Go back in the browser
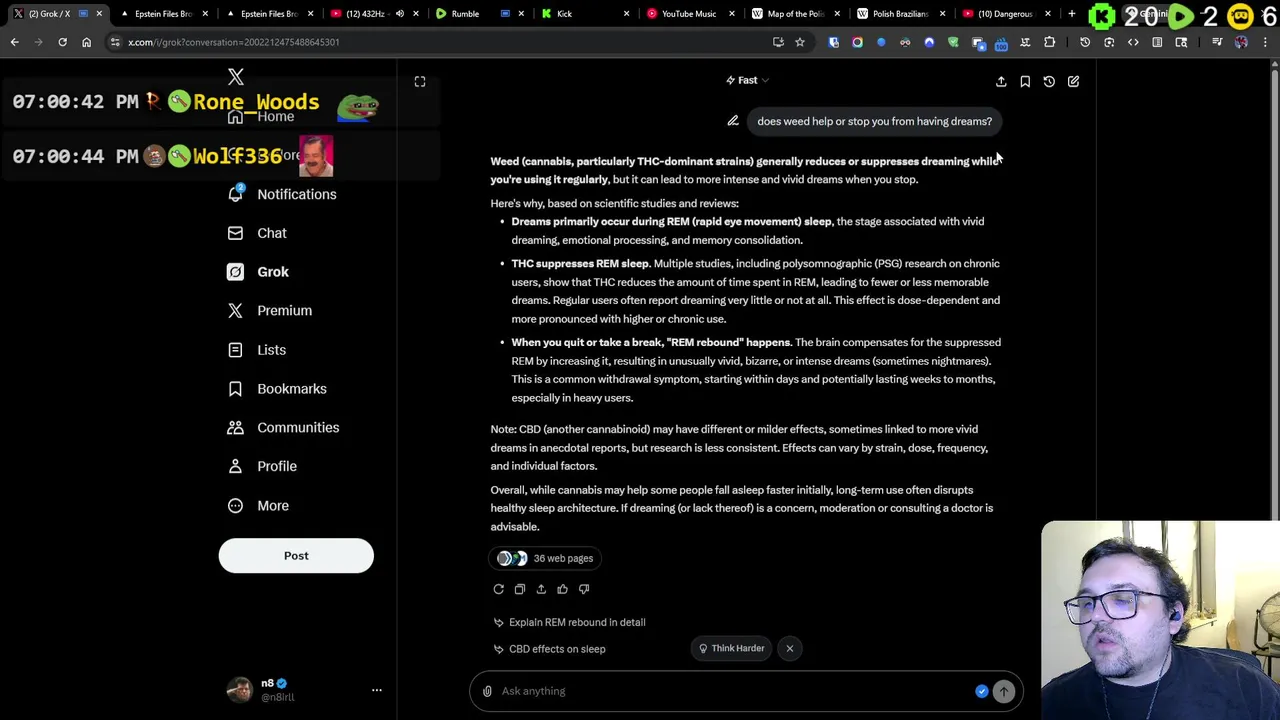Screen dimensions: 1280x720 14,42
